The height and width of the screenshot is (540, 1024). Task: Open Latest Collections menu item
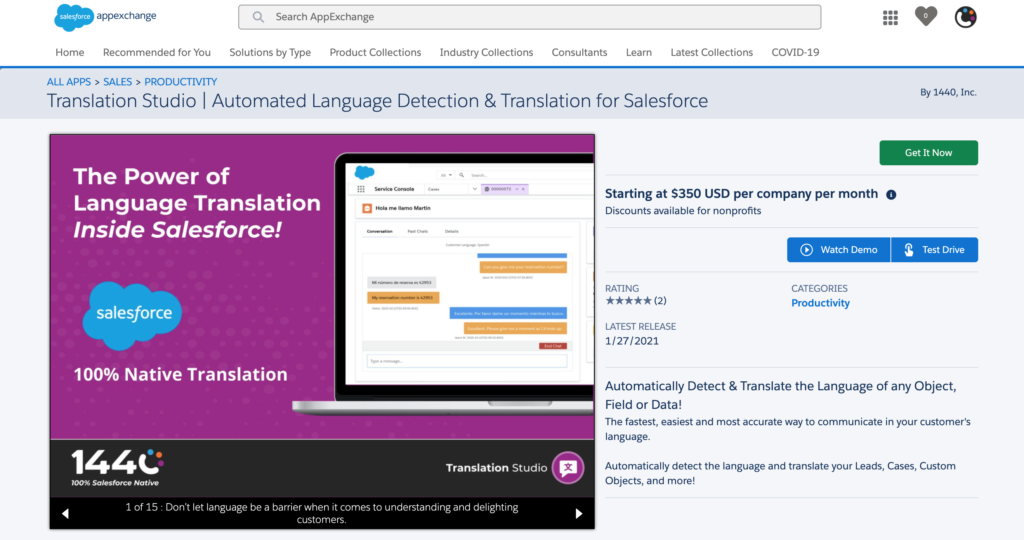pyautogui.click(x=712, y=52)
